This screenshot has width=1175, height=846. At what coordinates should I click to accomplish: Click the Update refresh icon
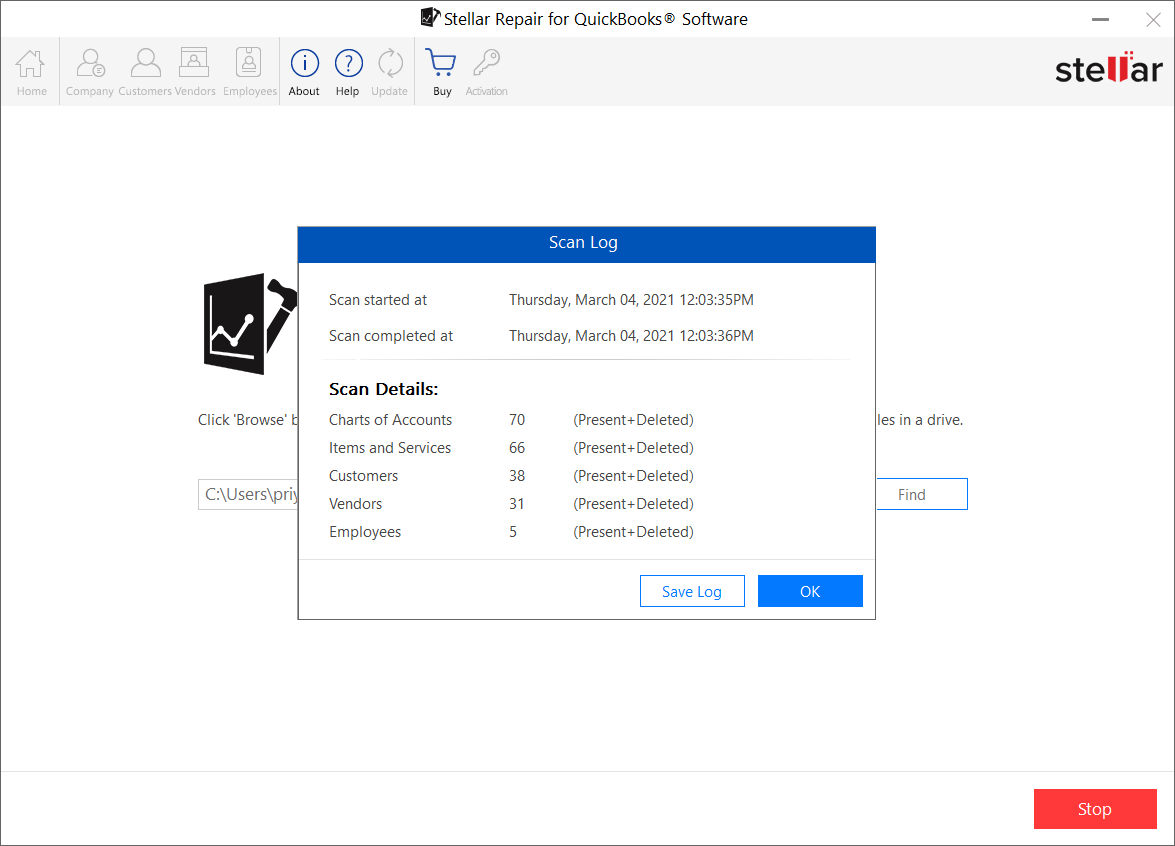(390, 72)
